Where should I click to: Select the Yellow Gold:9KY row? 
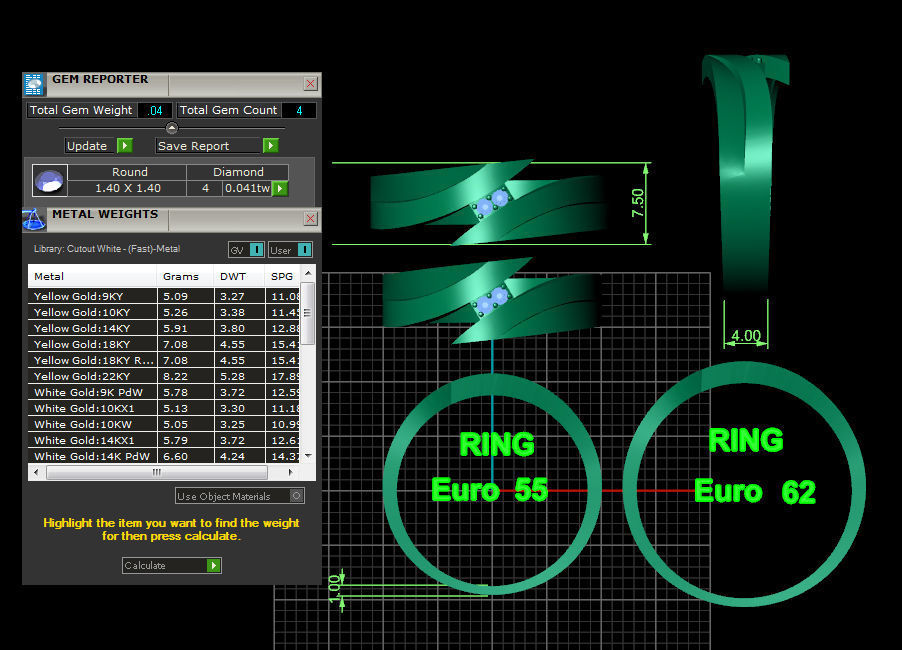(164, 296)
